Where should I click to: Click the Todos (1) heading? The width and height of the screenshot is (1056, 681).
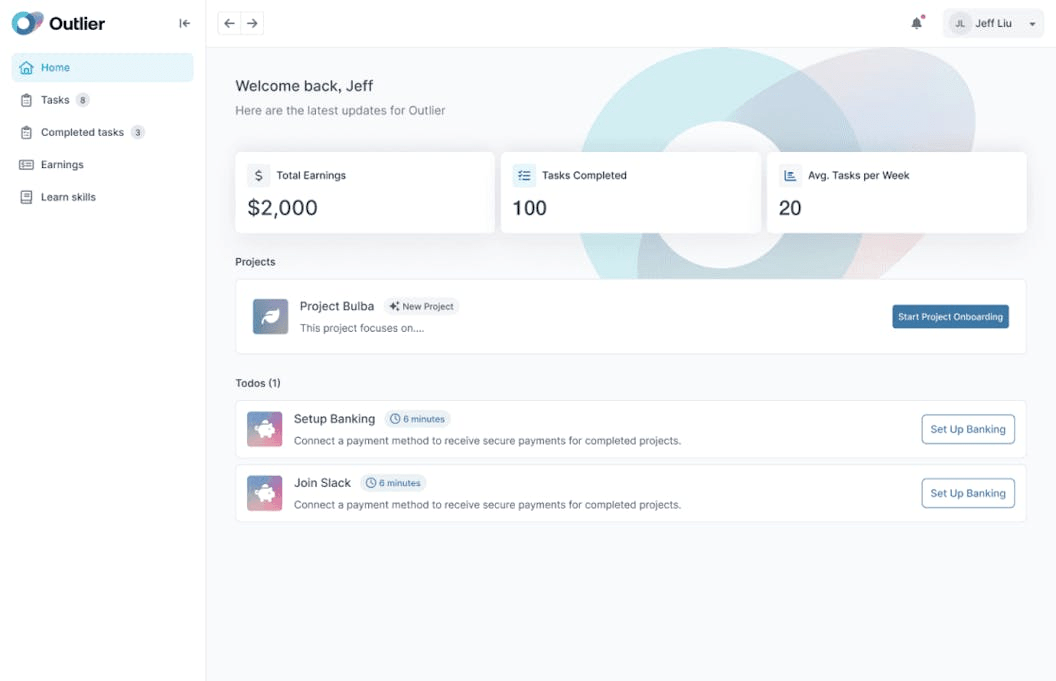[258, 383]
